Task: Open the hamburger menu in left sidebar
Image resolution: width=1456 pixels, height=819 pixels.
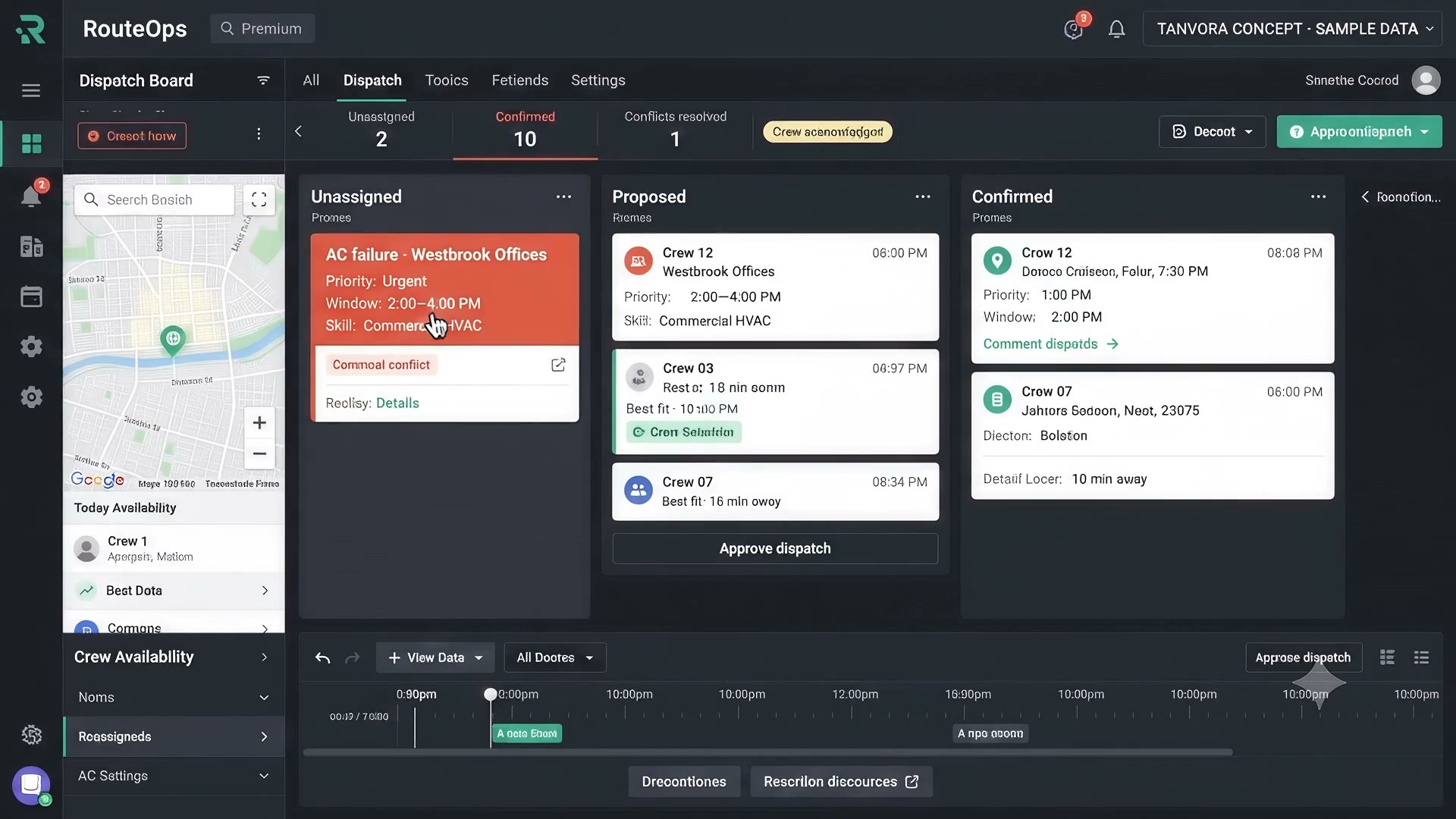Action: coord(31,91)
